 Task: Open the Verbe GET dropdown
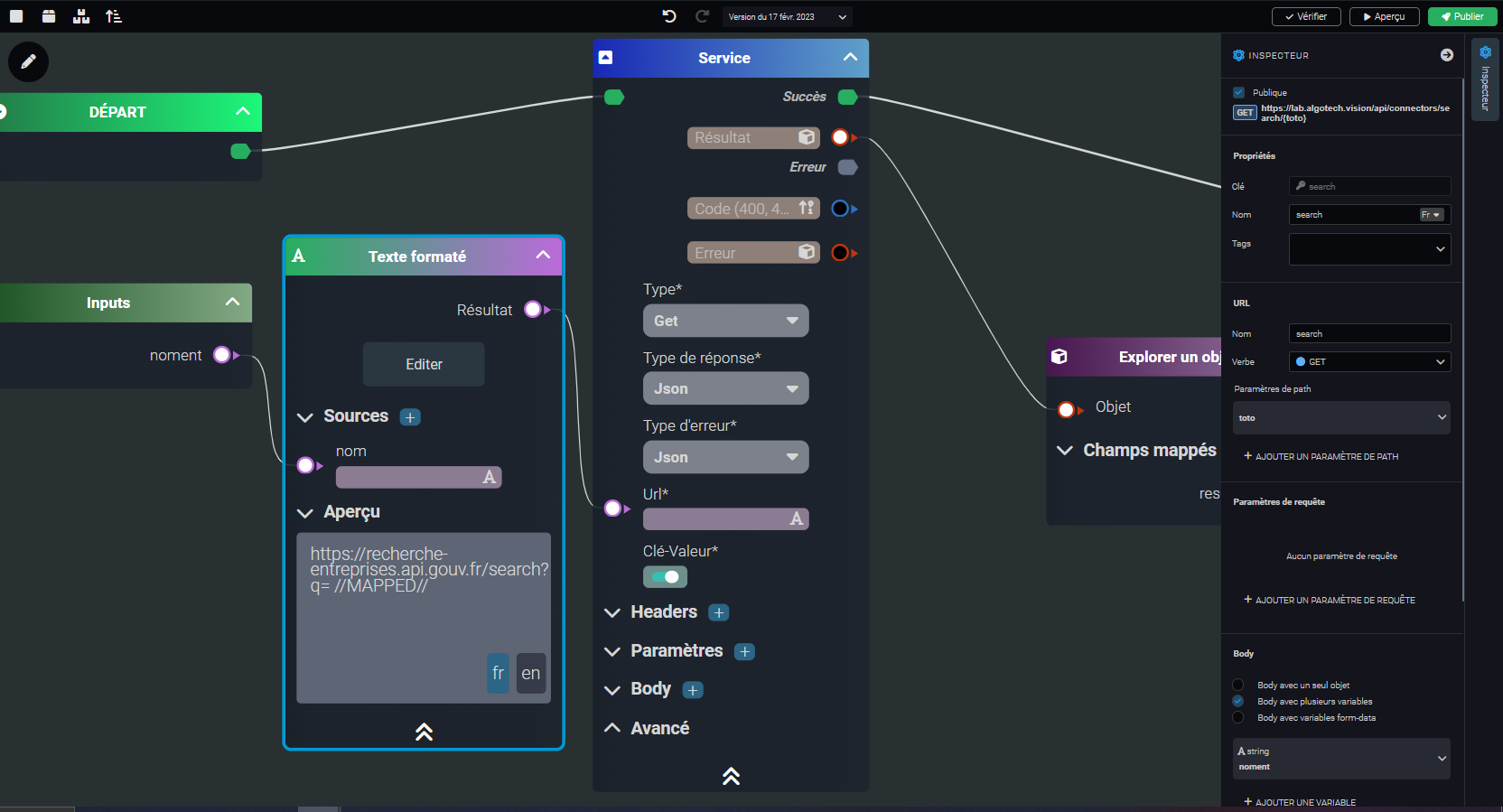(1369, 361)
